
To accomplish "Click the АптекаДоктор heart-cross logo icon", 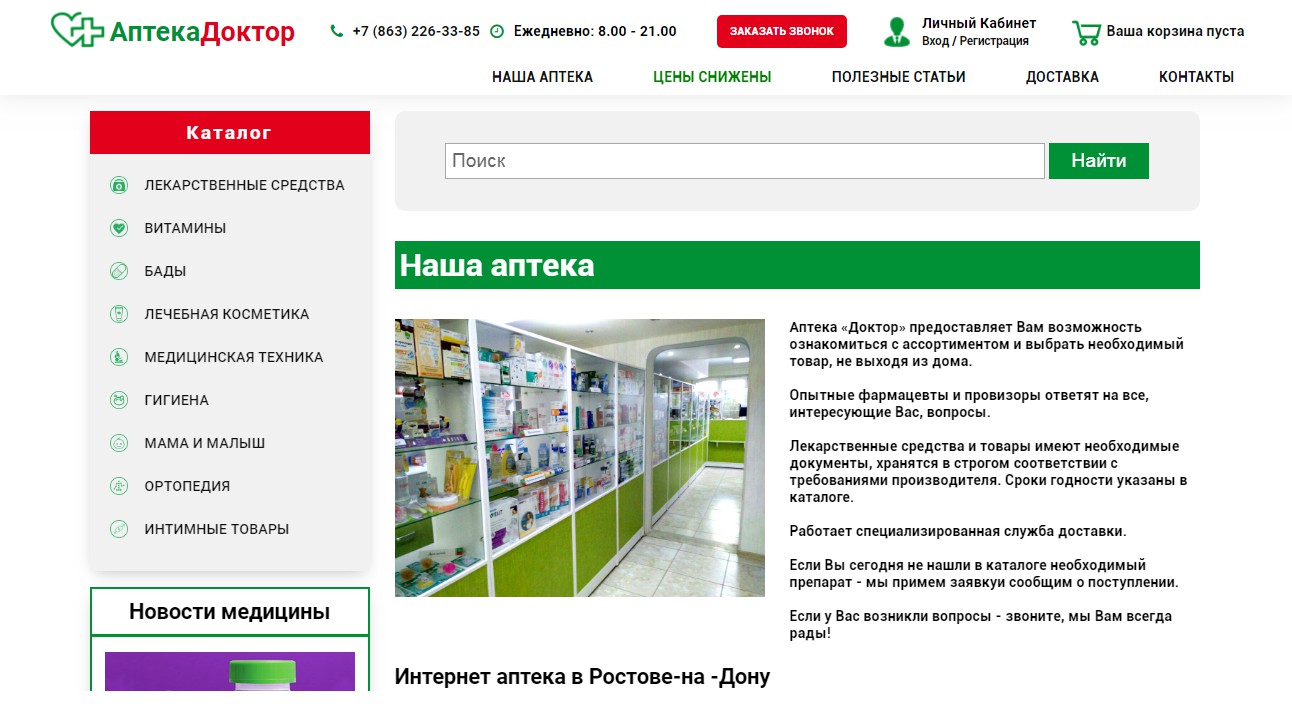I will coord(77,30).
